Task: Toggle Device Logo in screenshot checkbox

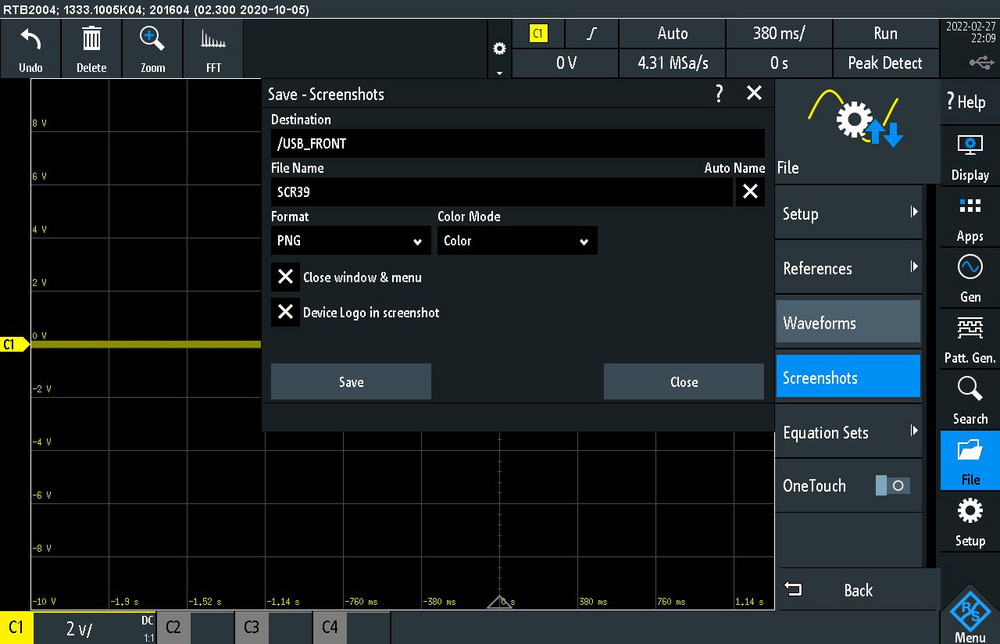Action: [x=285, y=312]
